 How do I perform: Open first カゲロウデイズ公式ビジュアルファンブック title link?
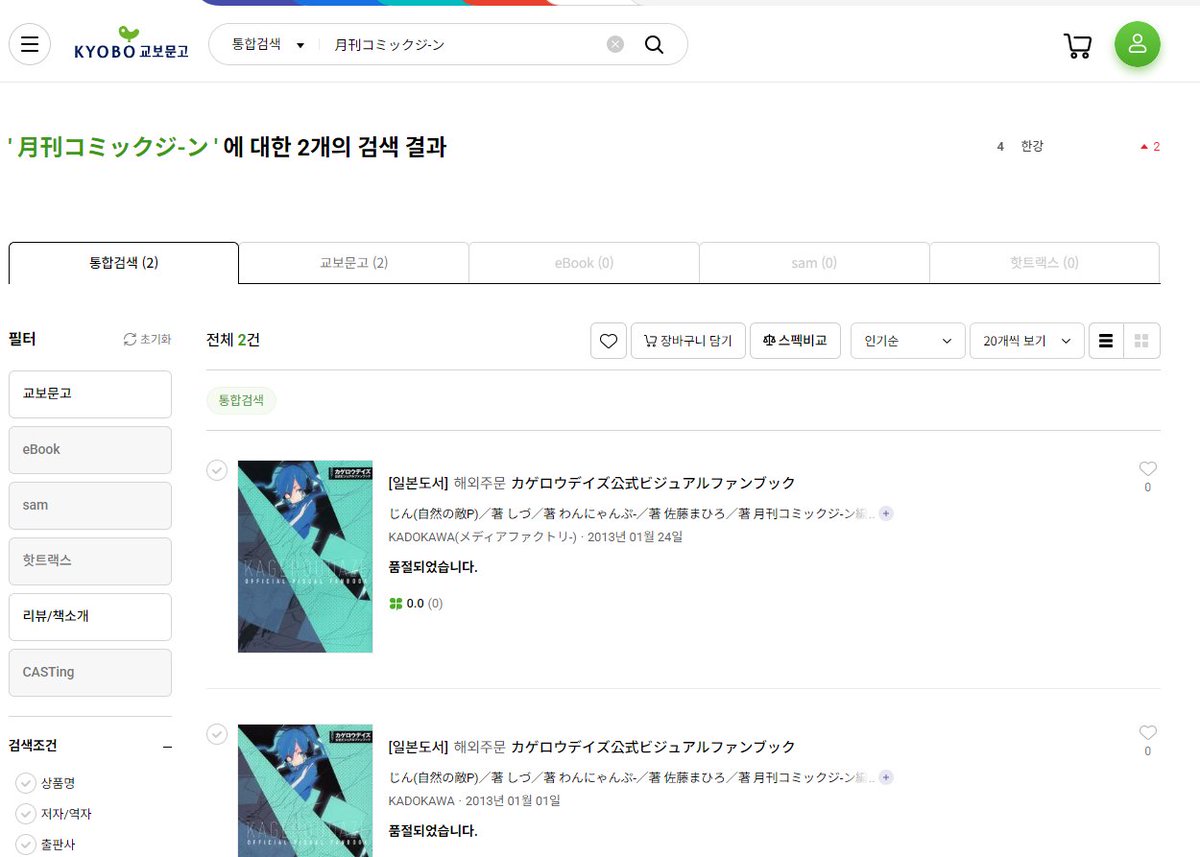click(x=653, y=483)
